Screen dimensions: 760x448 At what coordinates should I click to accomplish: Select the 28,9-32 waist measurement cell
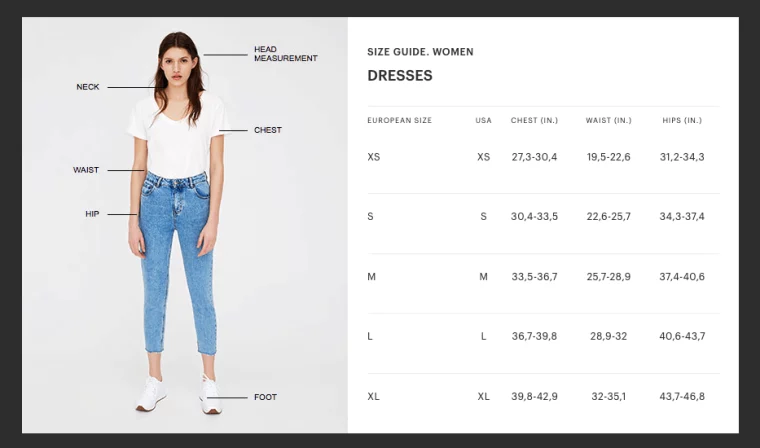pos(608,337)
